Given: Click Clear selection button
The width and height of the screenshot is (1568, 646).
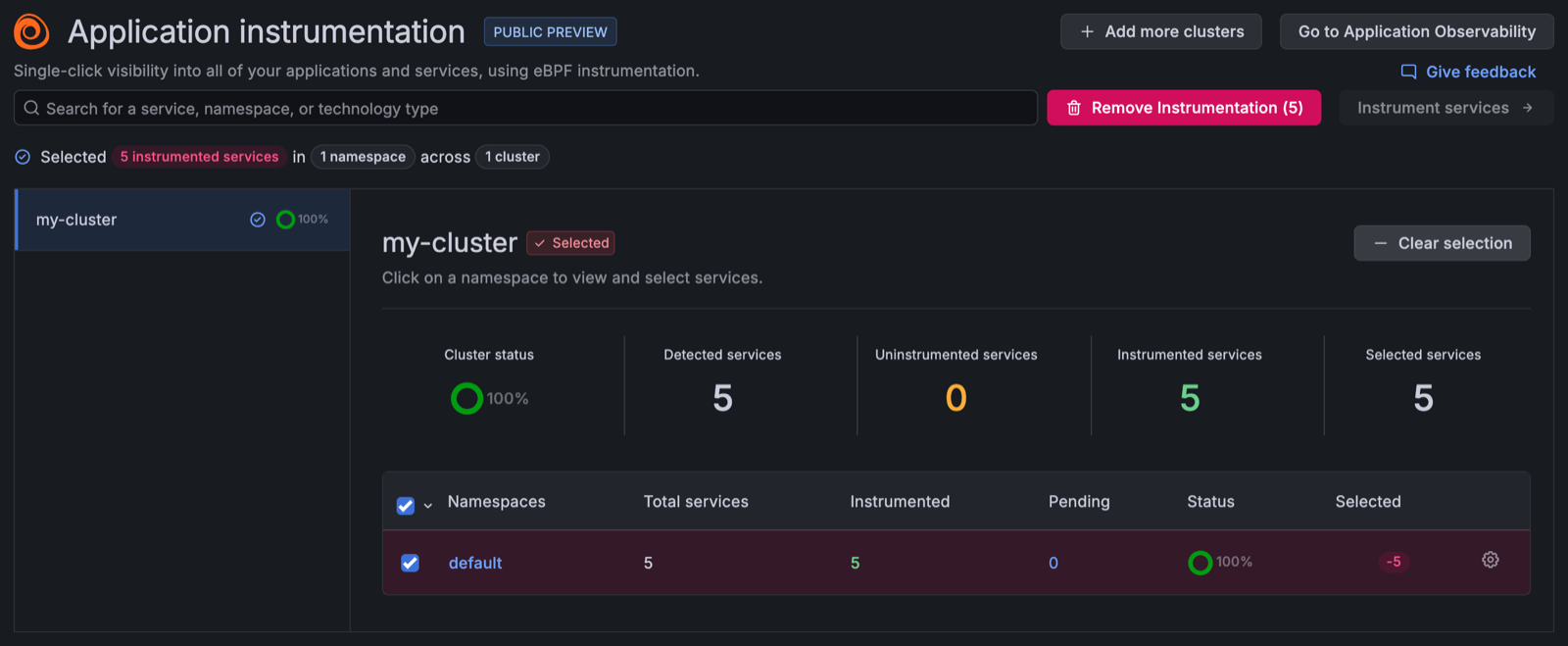Looking at the screenshot, I should pyautogui.click(x=1443, y=243).
